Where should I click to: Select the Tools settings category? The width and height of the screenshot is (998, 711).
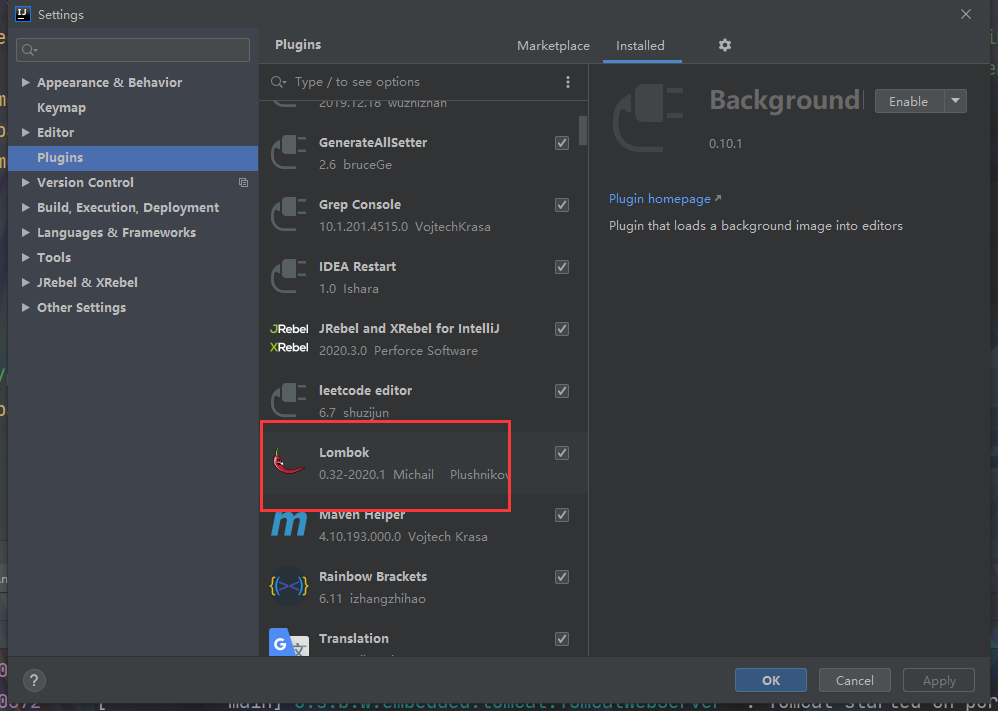[54, 258]
